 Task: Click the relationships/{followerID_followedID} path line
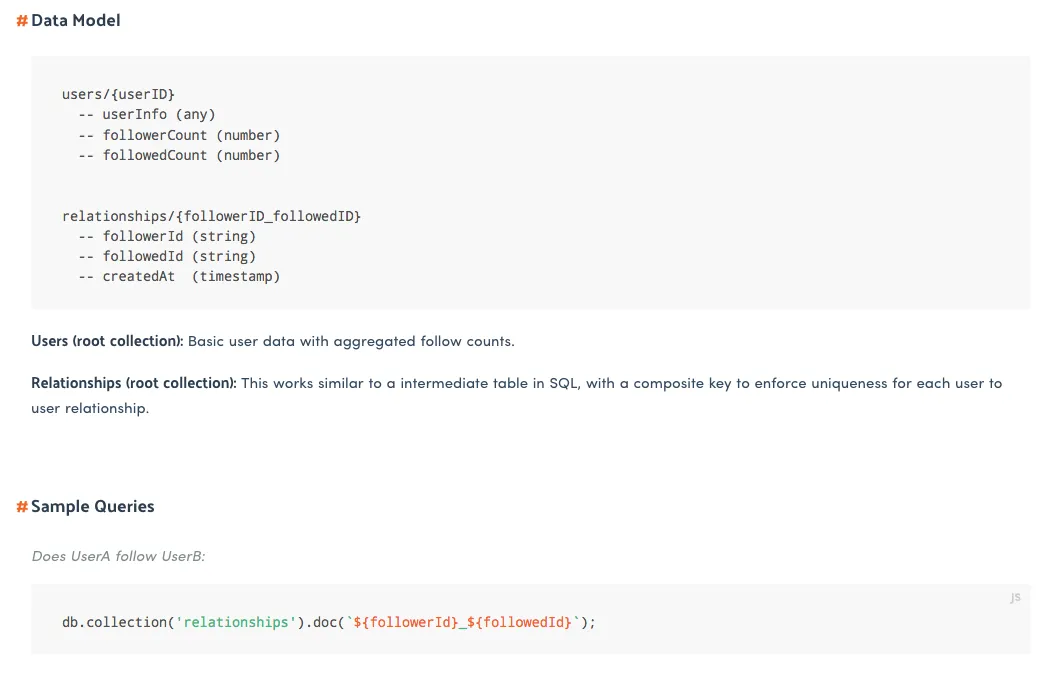click(211, 216)
